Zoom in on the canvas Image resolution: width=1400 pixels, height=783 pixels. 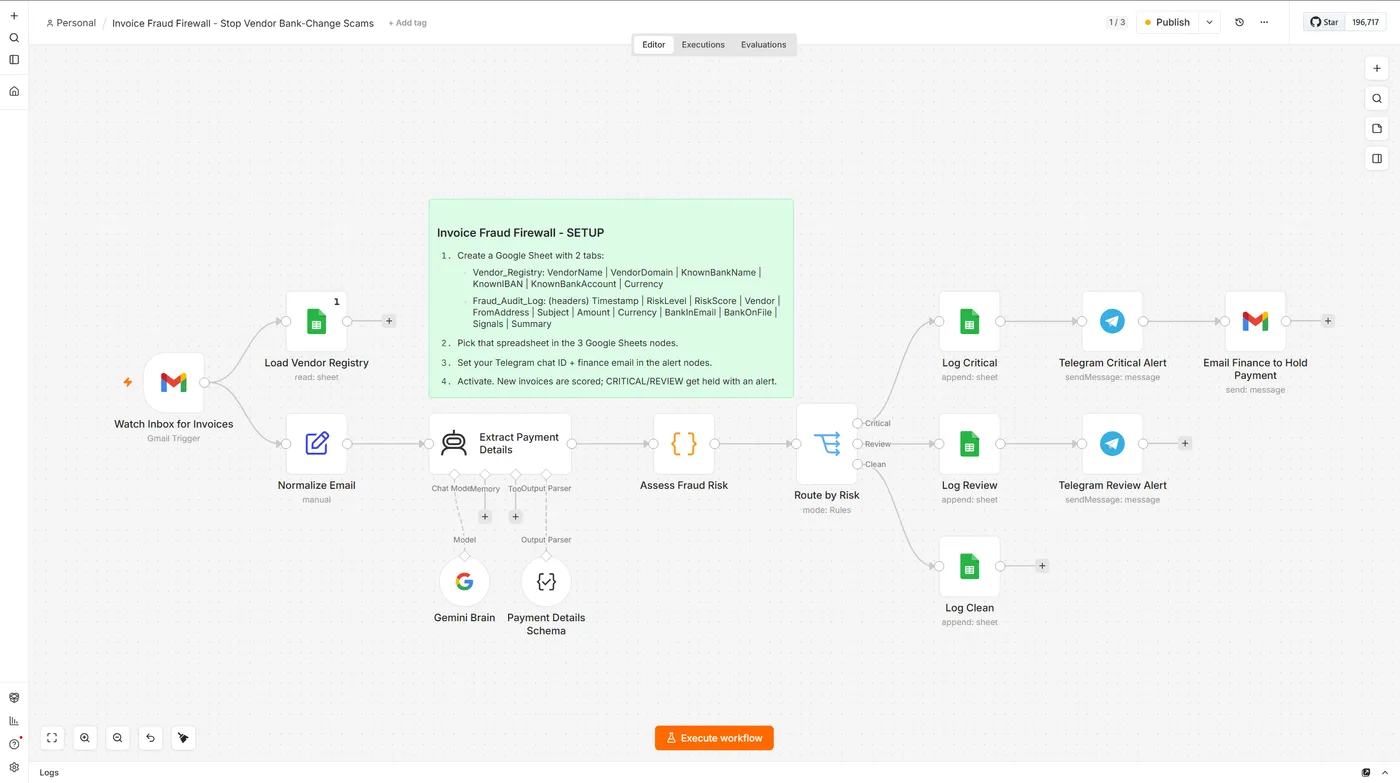pos(85,738)
